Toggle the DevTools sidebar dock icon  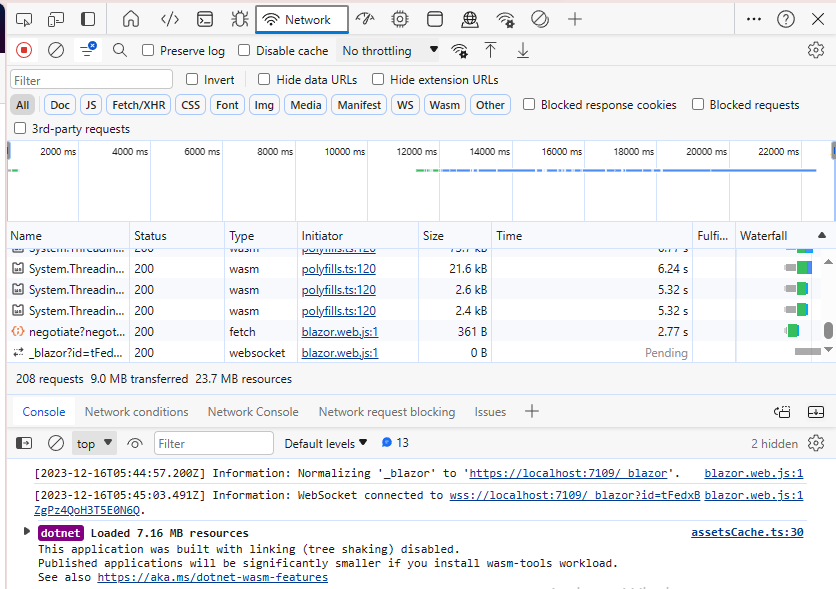click(88, 20)
